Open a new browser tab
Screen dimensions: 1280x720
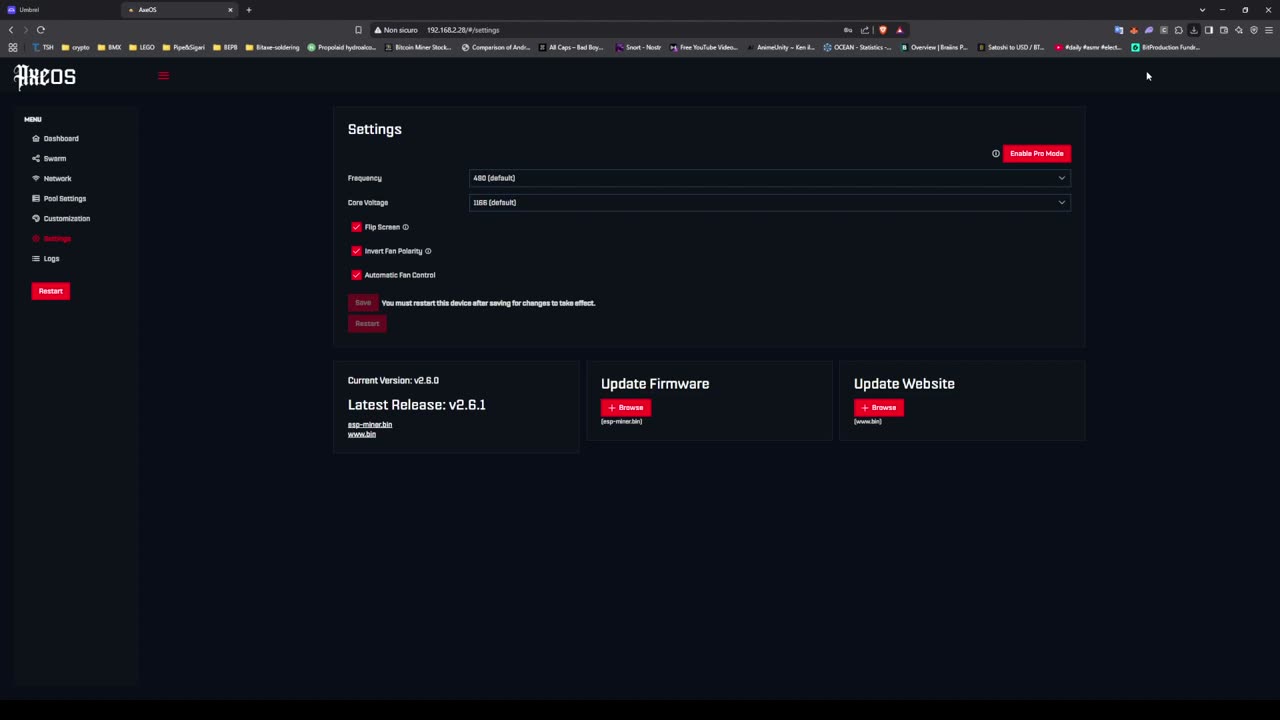coord(249,10)
